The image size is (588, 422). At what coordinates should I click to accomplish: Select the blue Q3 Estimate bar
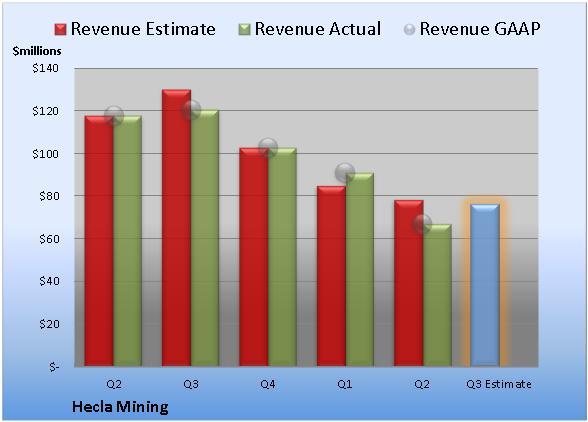(x=485, y=285)
